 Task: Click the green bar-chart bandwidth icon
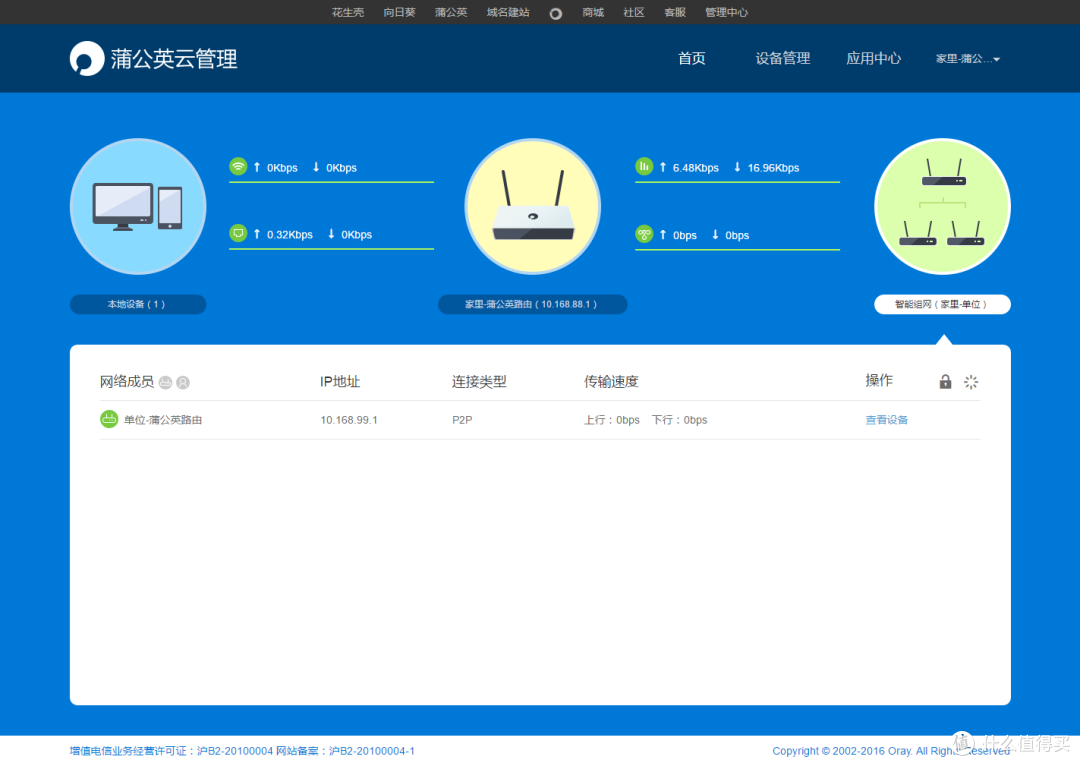point(644,166)
